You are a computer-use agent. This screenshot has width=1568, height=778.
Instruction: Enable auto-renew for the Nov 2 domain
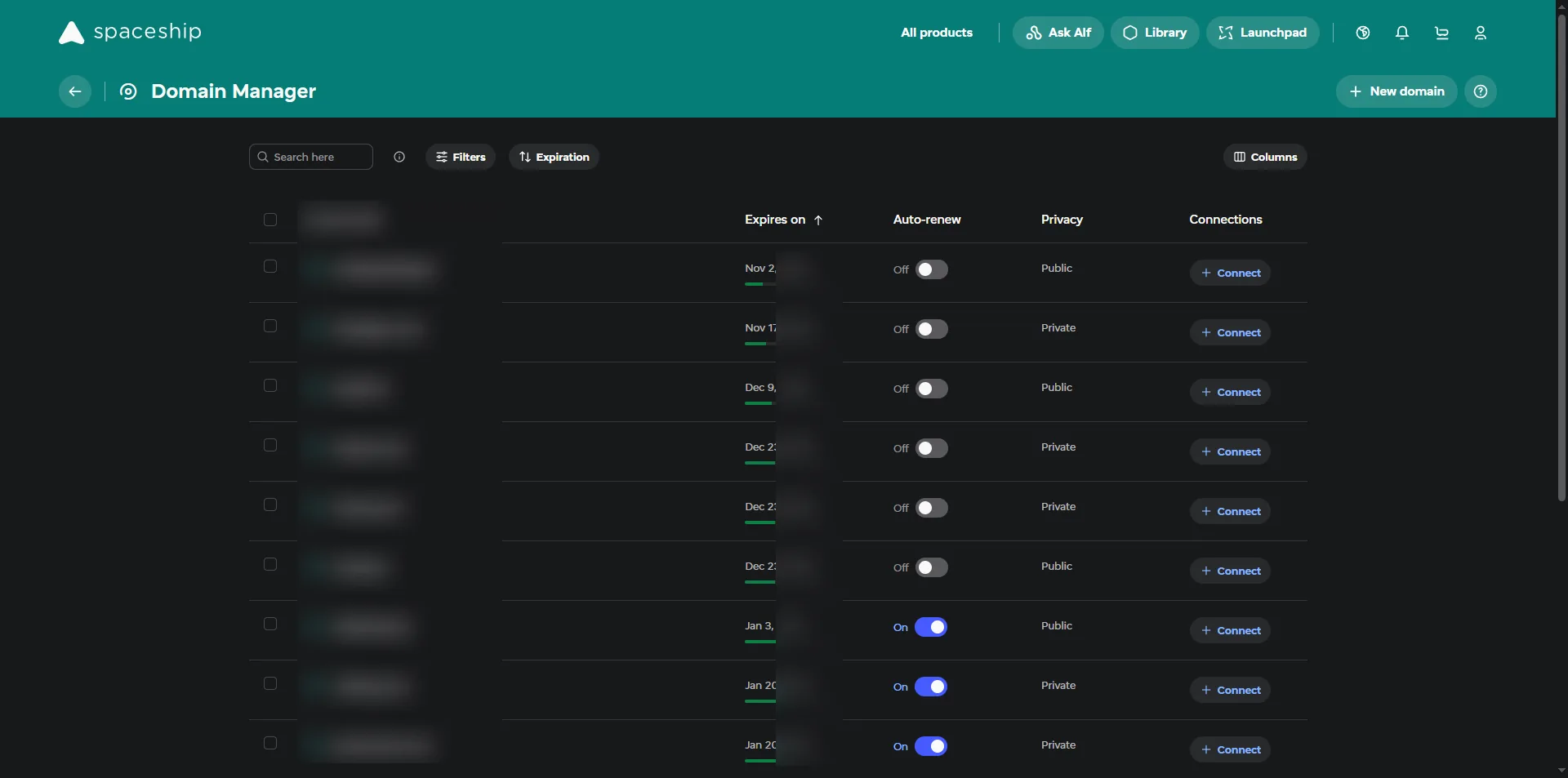pos(931,269)
